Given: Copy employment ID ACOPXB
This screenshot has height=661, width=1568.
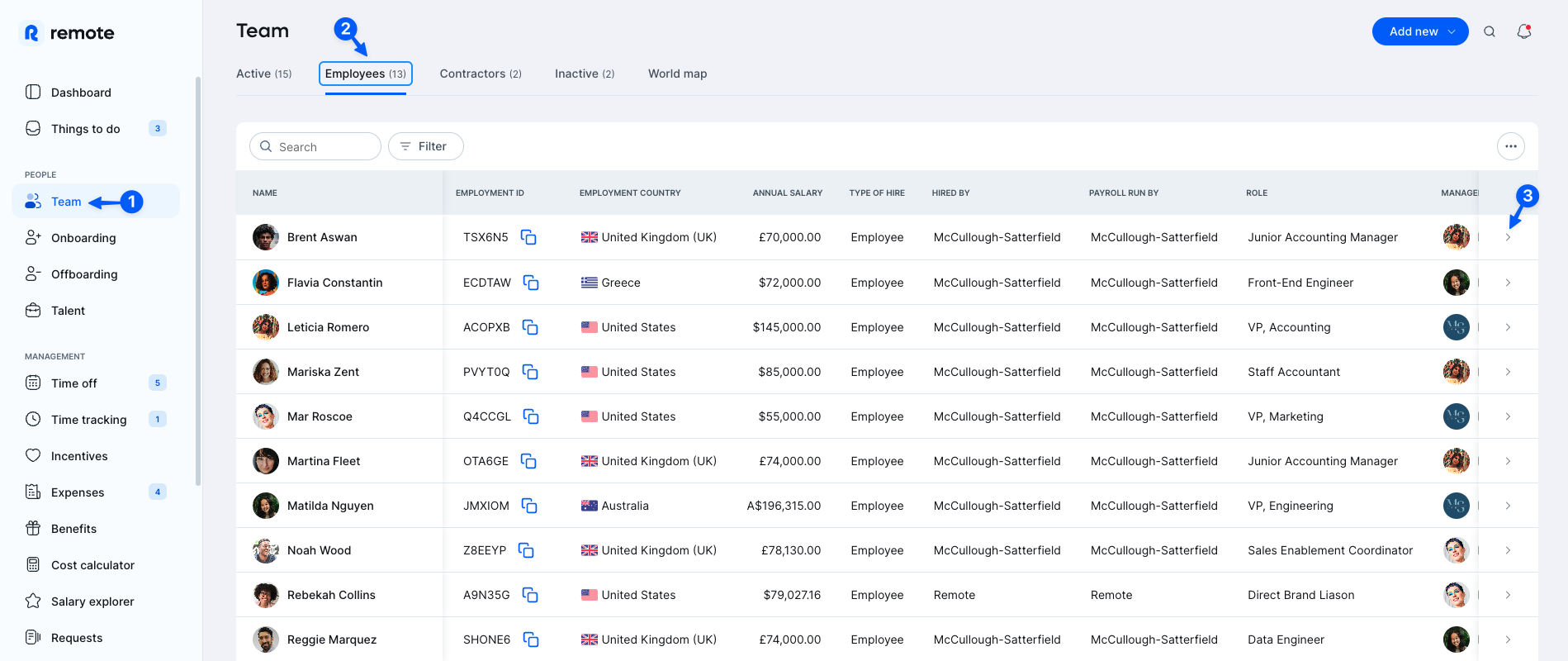Looking at the screenshot, I should (x=530, y=327).
